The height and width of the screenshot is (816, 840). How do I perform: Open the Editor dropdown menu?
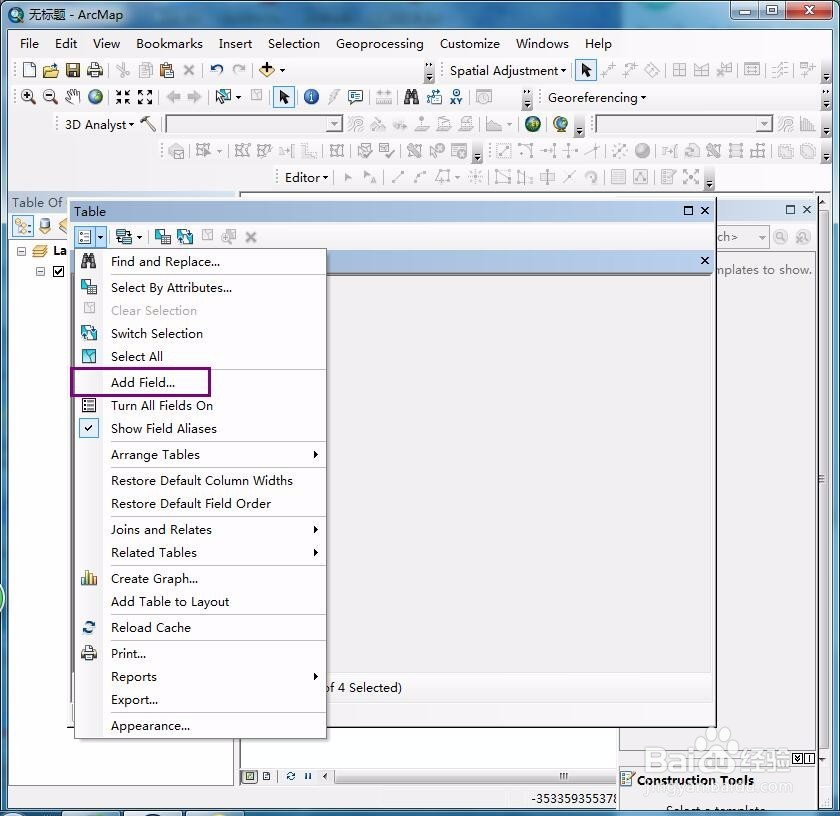click(x=306, y=177)
